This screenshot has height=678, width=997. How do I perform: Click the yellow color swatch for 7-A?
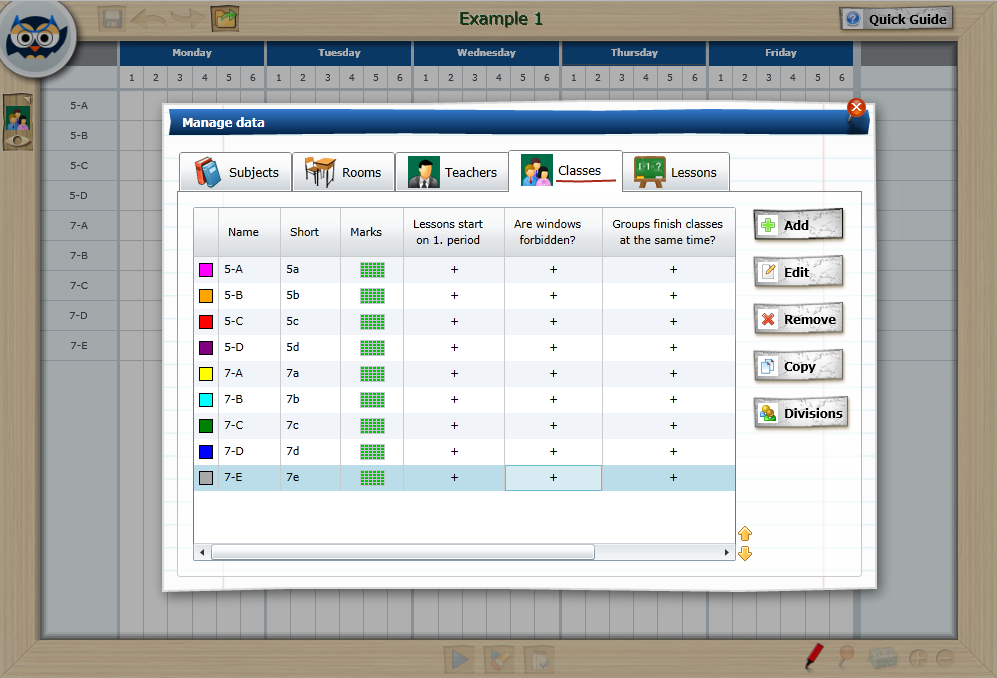[206, 374]
